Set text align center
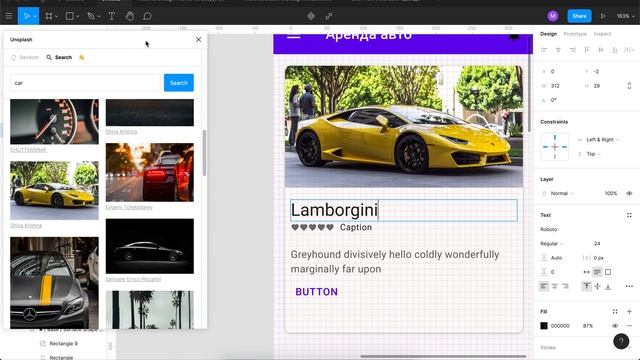640x360 pixels. coord(554,286)
